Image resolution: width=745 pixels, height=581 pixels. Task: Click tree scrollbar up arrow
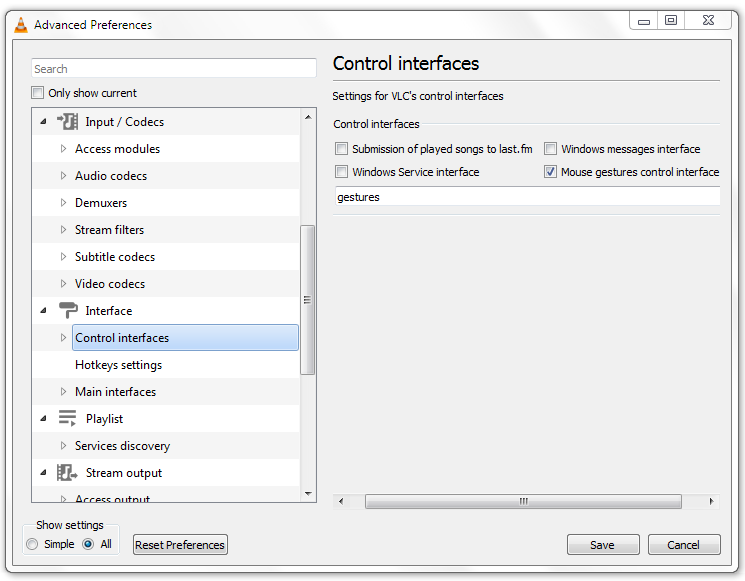click(308, 117)
